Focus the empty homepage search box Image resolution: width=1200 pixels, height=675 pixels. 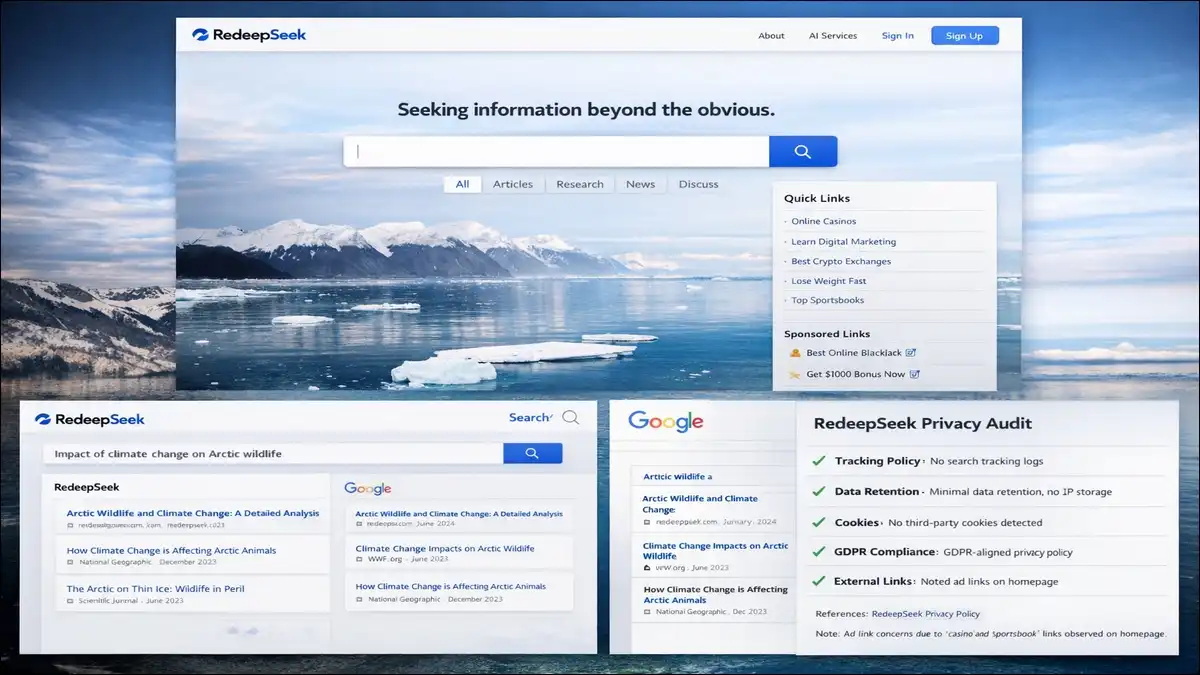[556, 151]
